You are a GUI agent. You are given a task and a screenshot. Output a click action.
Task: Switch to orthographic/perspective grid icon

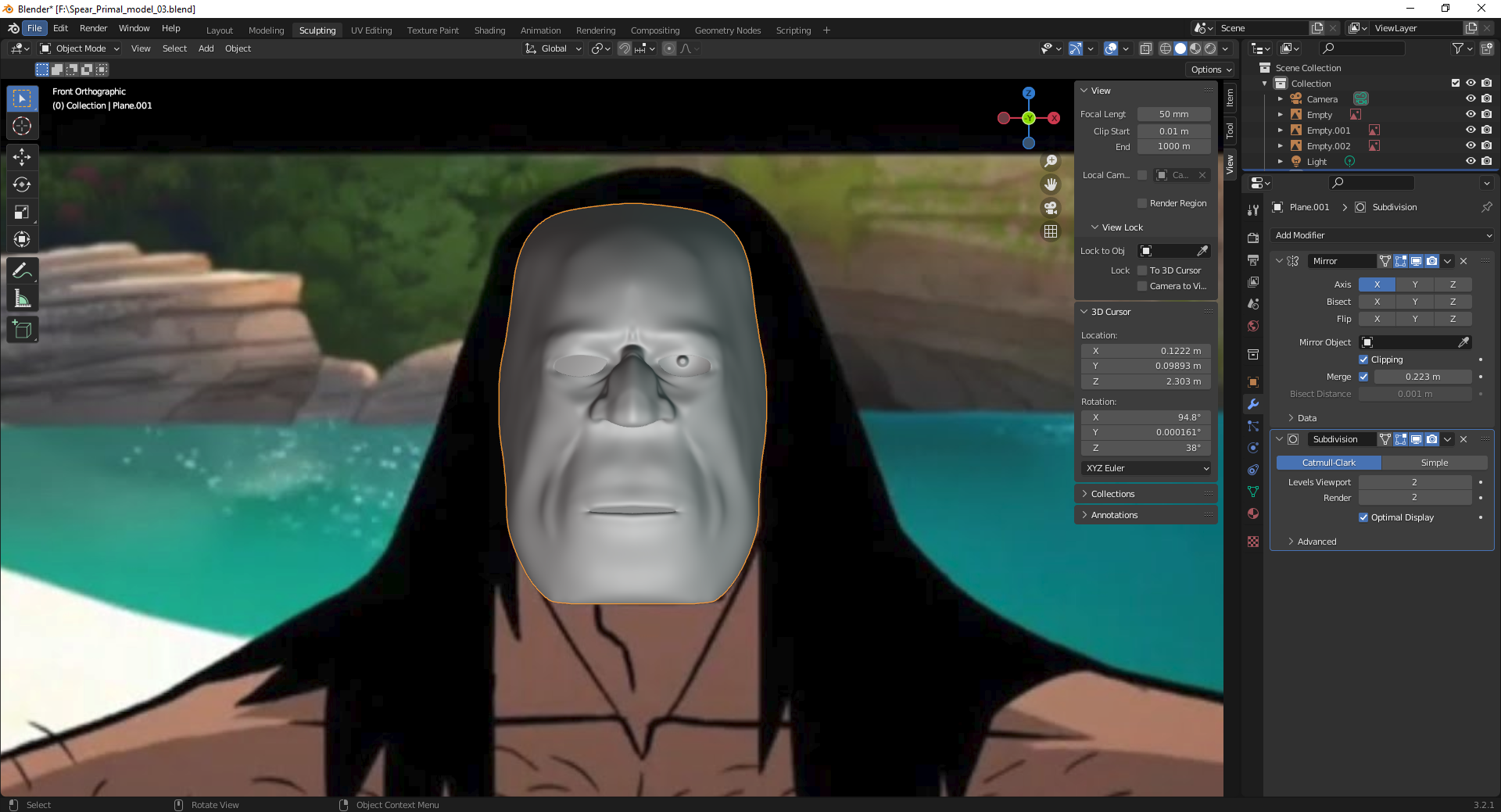tap(1051, 231)
